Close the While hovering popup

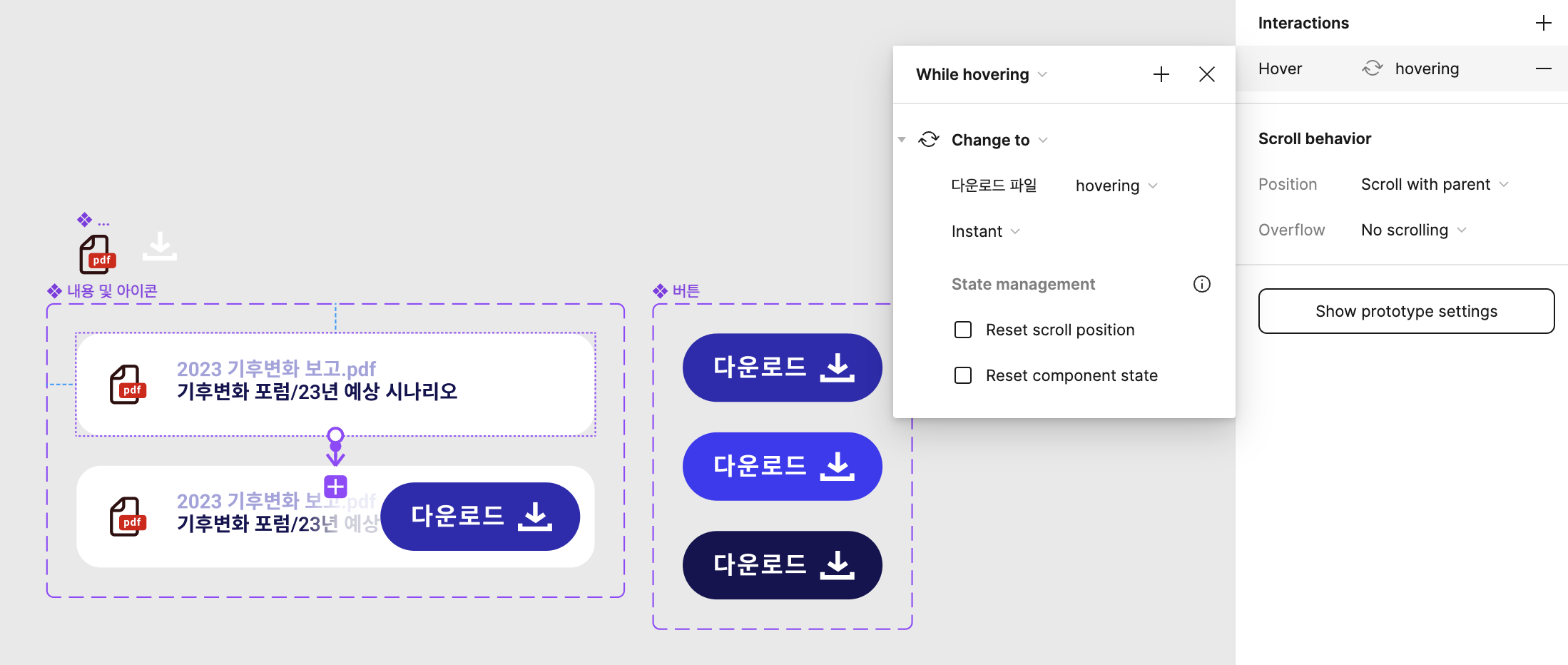pyautogui.click(x=1207, y=74)
